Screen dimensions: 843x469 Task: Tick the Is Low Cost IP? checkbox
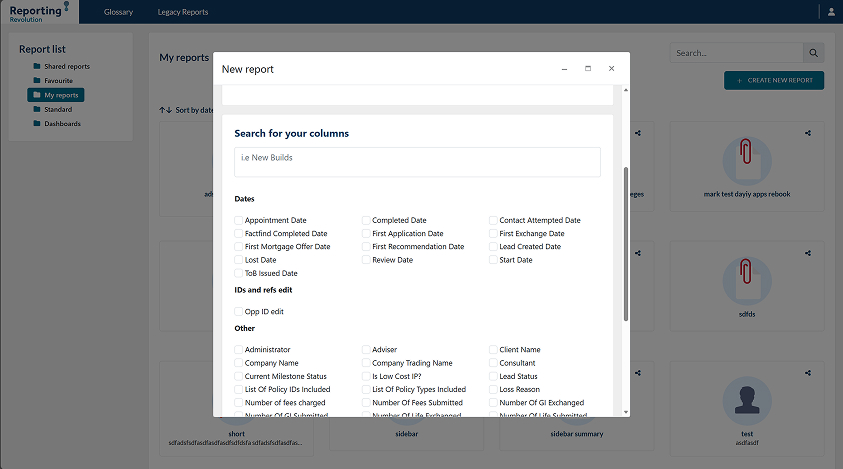pos(366,376)
